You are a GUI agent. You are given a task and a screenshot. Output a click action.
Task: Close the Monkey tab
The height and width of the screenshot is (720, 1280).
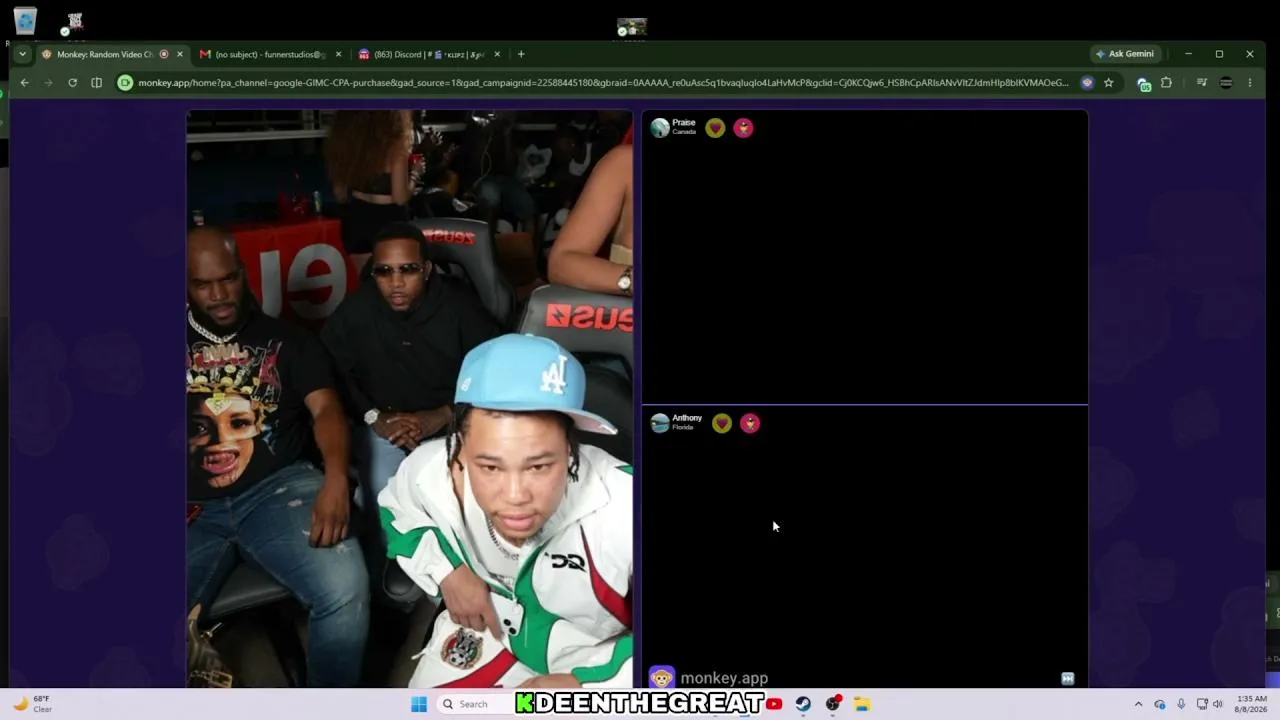(x=180, y=54)
